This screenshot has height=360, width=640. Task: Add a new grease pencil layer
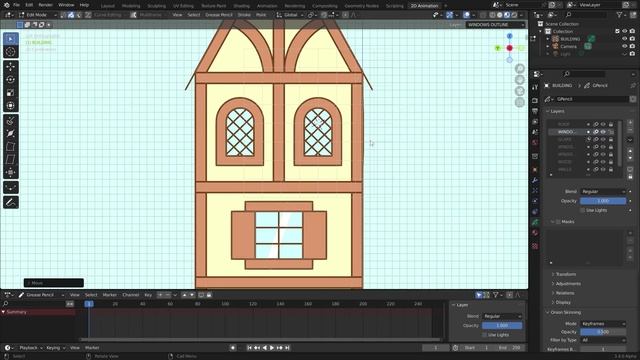(630, 122)
